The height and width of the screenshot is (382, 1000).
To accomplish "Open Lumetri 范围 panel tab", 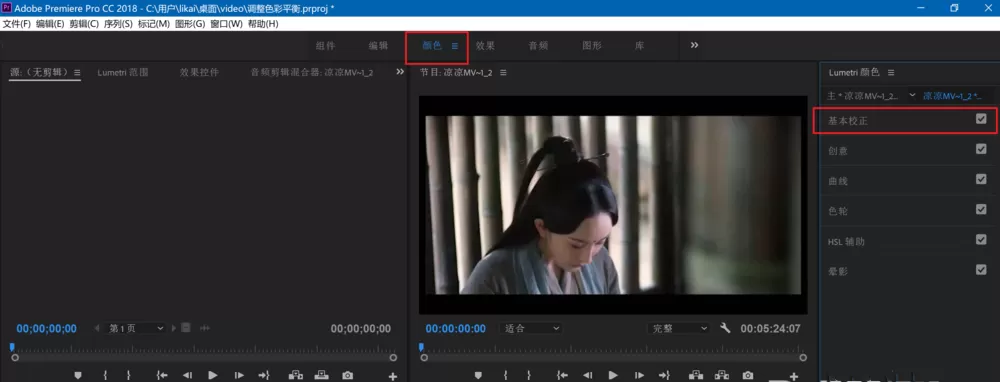I will [123, 73].
